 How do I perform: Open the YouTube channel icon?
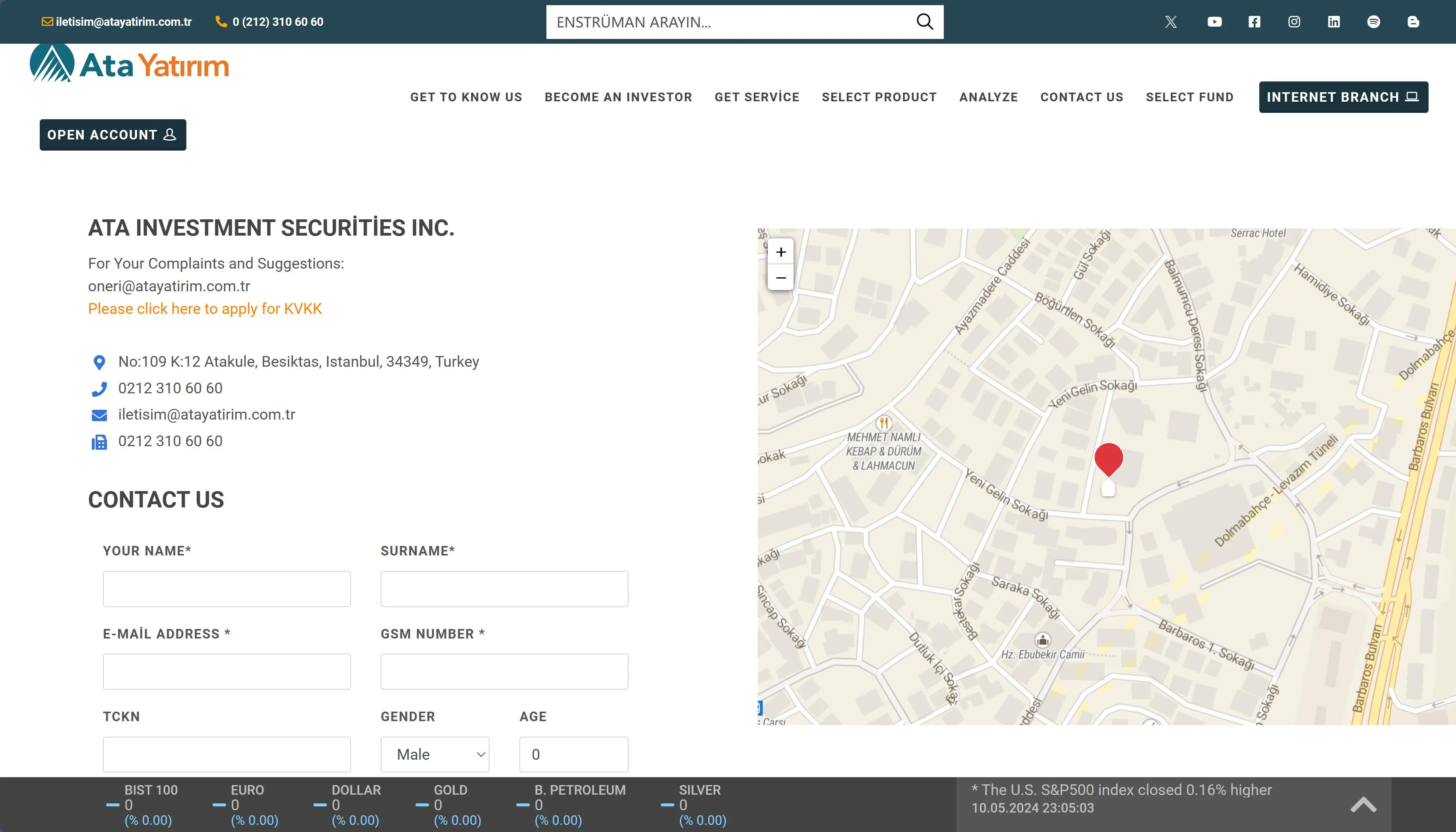[1214, 22]
